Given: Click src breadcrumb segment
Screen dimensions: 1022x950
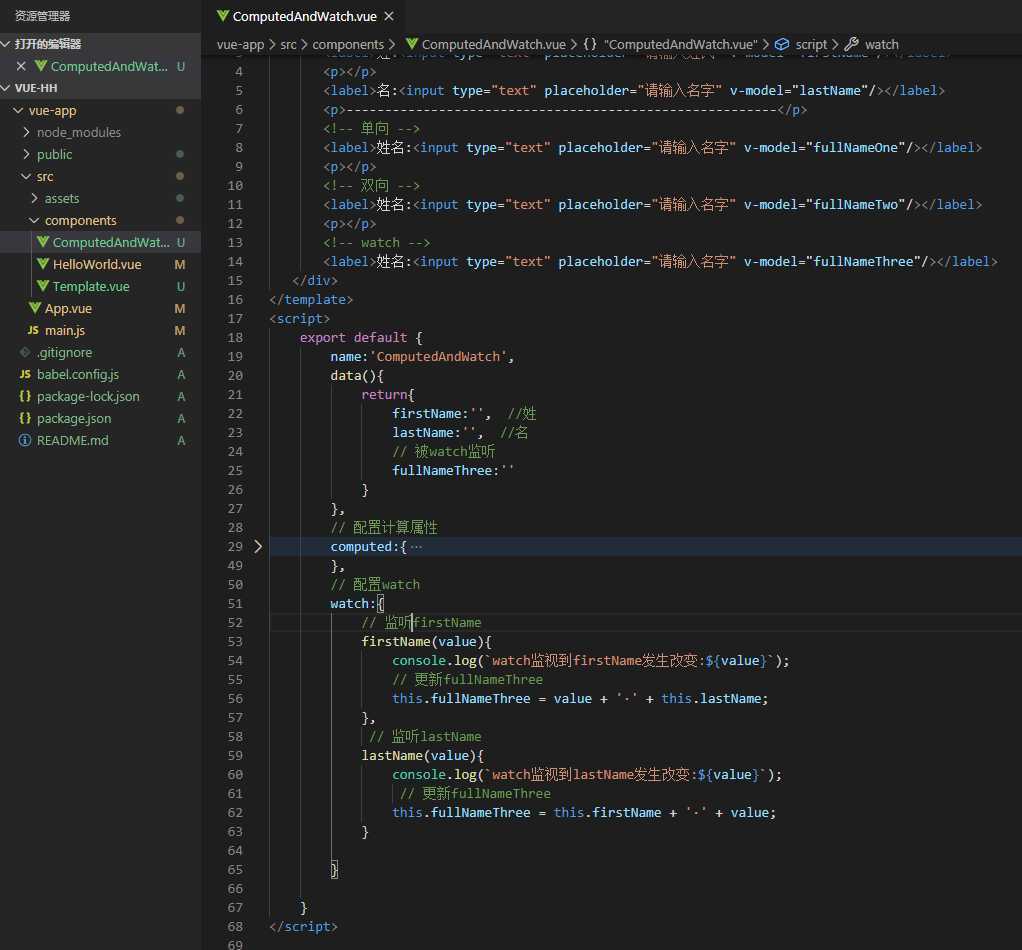Looking at the screenshot, I should click(x=288, y=44).
